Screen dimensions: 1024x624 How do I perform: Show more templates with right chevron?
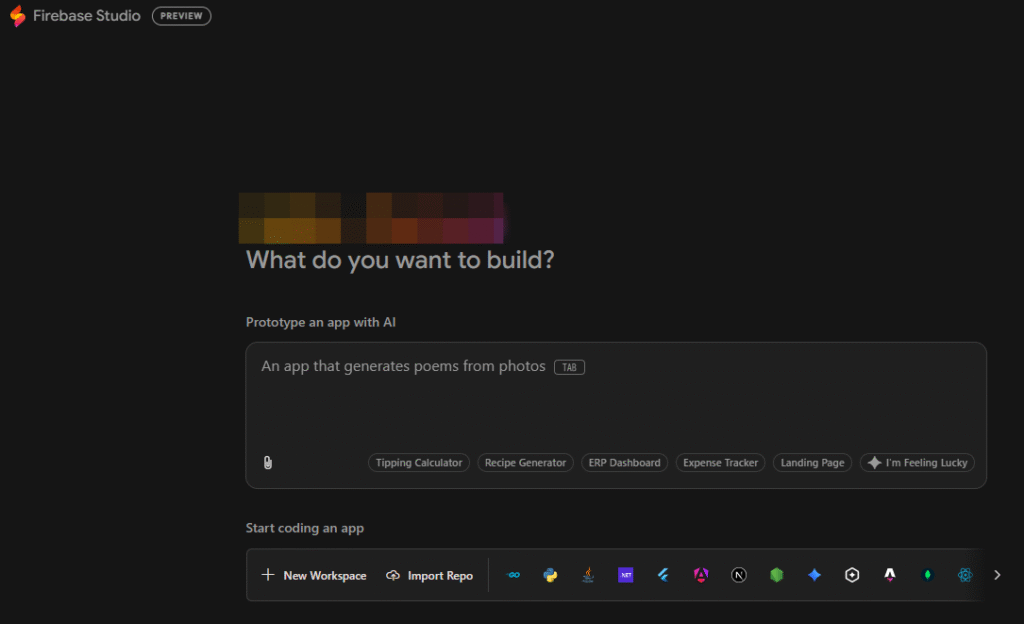(x=997, y=575)
